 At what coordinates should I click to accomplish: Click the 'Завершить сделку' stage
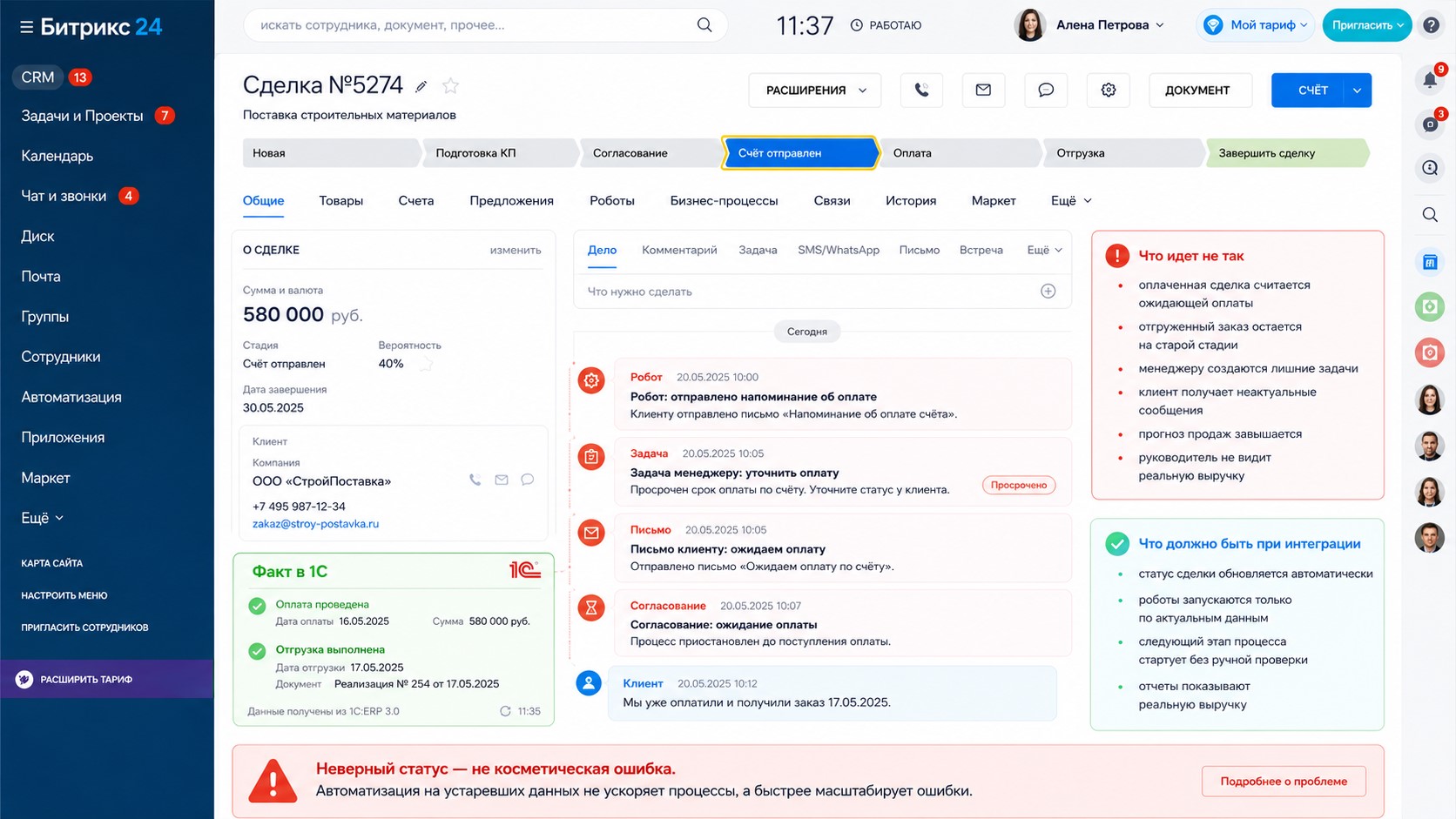(1286, 153)
